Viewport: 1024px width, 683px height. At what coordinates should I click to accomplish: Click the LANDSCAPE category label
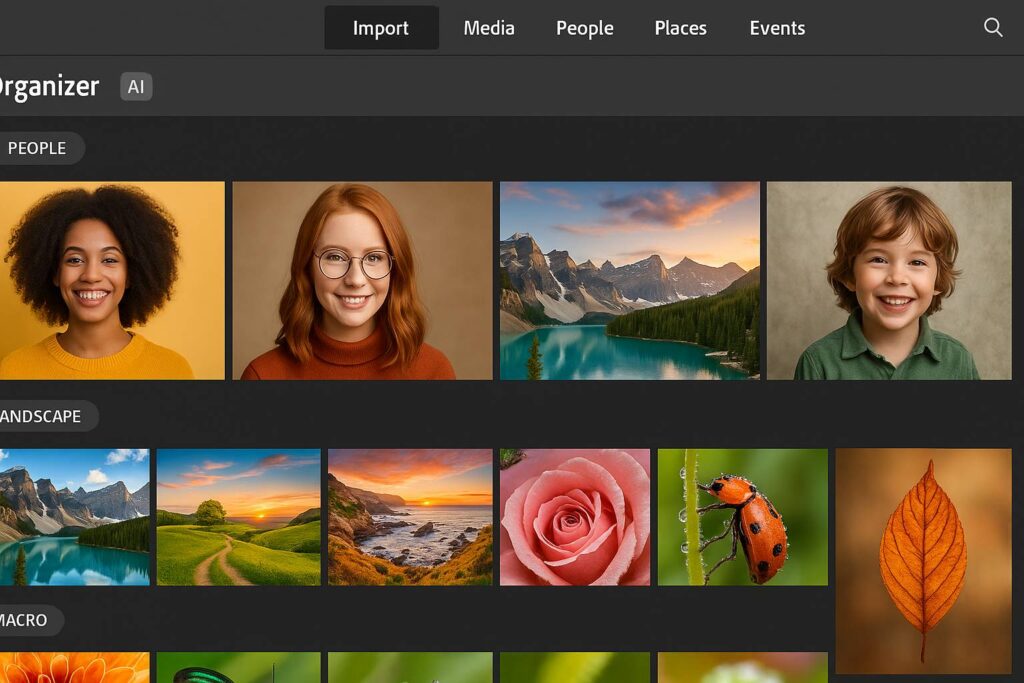[x=42, y=416]
